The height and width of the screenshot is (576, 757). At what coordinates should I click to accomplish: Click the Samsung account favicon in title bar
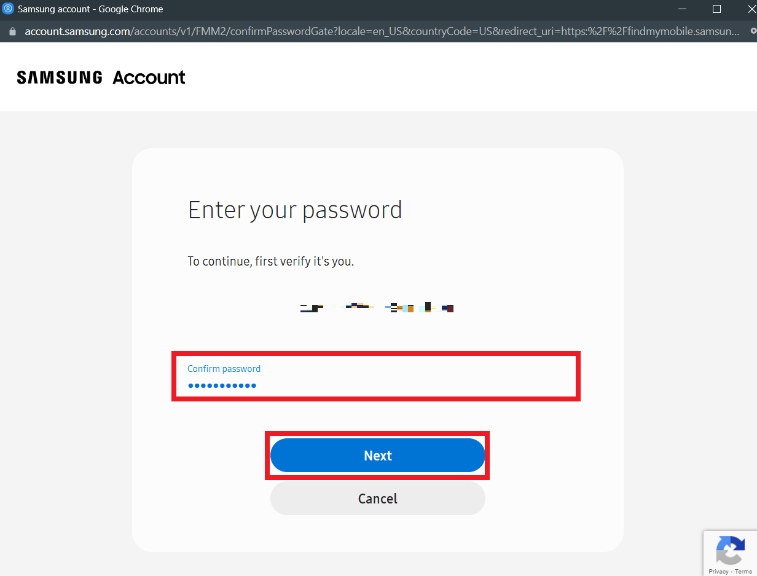(8, 8)
